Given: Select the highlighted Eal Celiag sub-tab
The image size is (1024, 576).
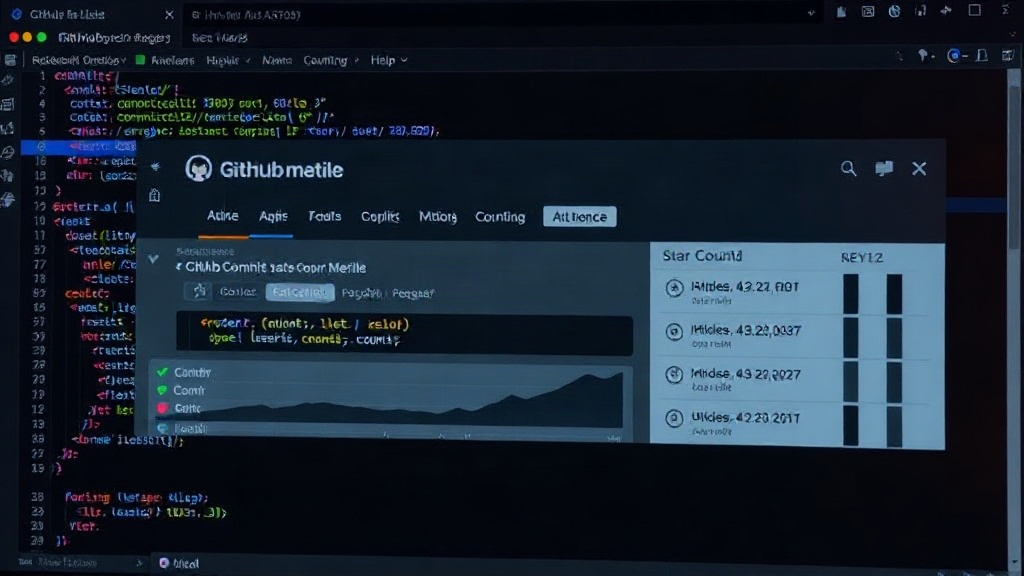Looking at the screenshot, I should click(300, 292).
